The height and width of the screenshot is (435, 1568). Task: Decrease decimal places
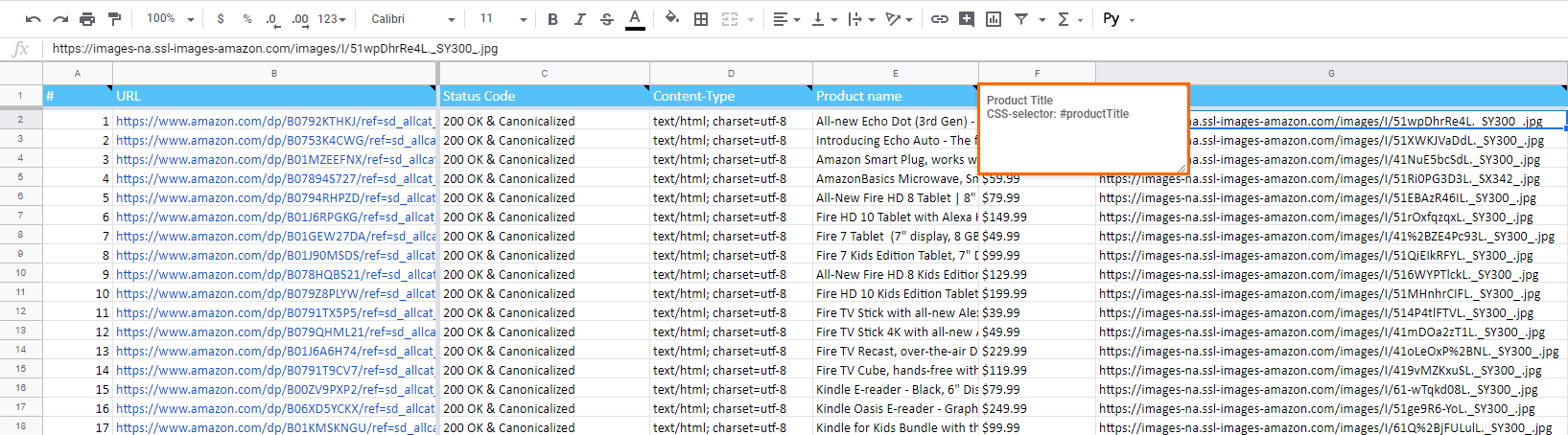pyautogui.click(x=272, y=19)
